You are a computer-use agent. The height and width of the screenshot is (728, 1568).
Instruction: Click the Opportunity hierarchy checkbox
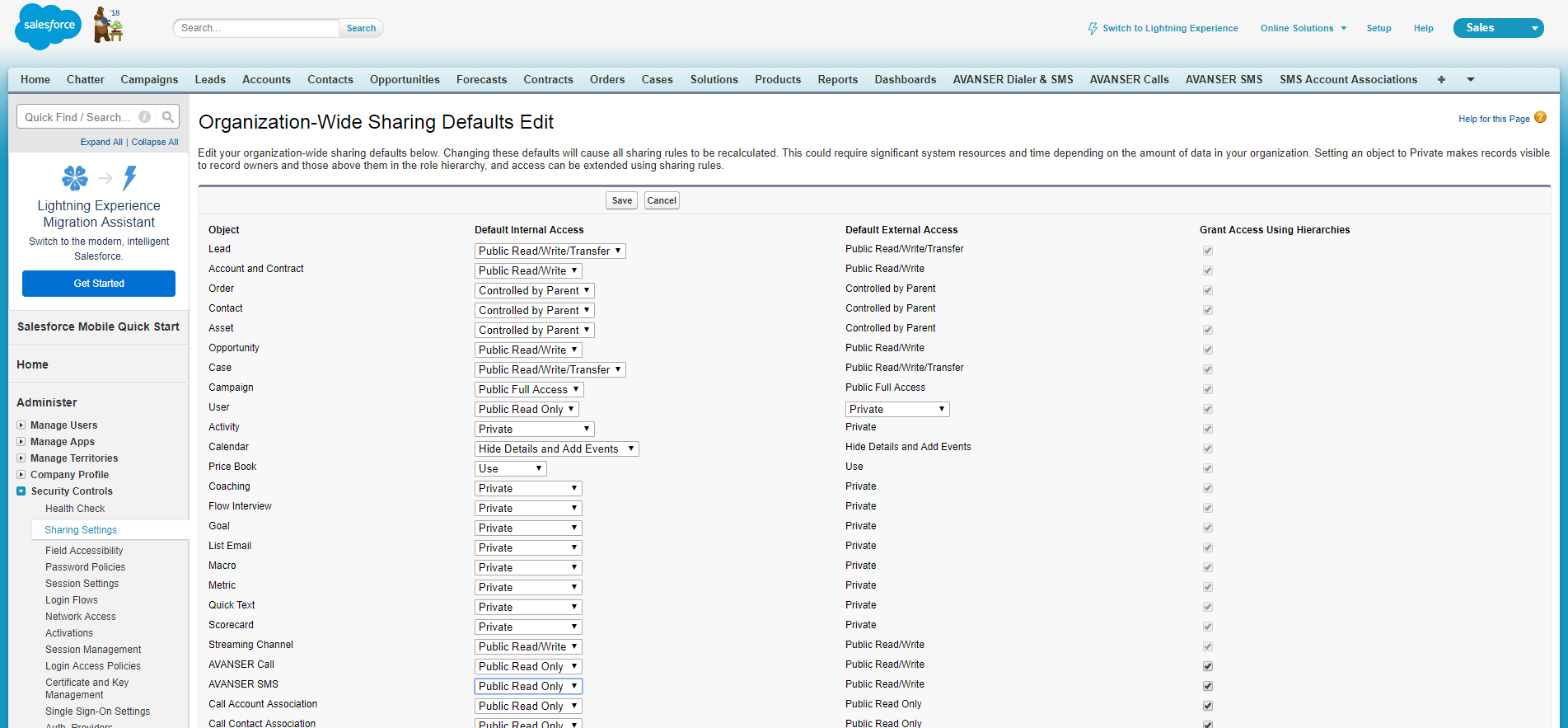click(x=1208, y=350)
